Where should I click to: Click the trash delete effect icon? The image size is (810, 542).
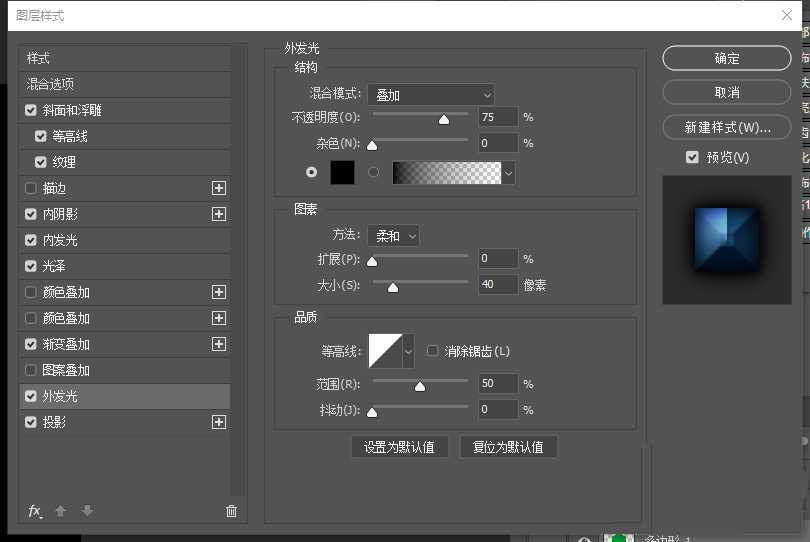pyautogui.click(x=231, y=511)
